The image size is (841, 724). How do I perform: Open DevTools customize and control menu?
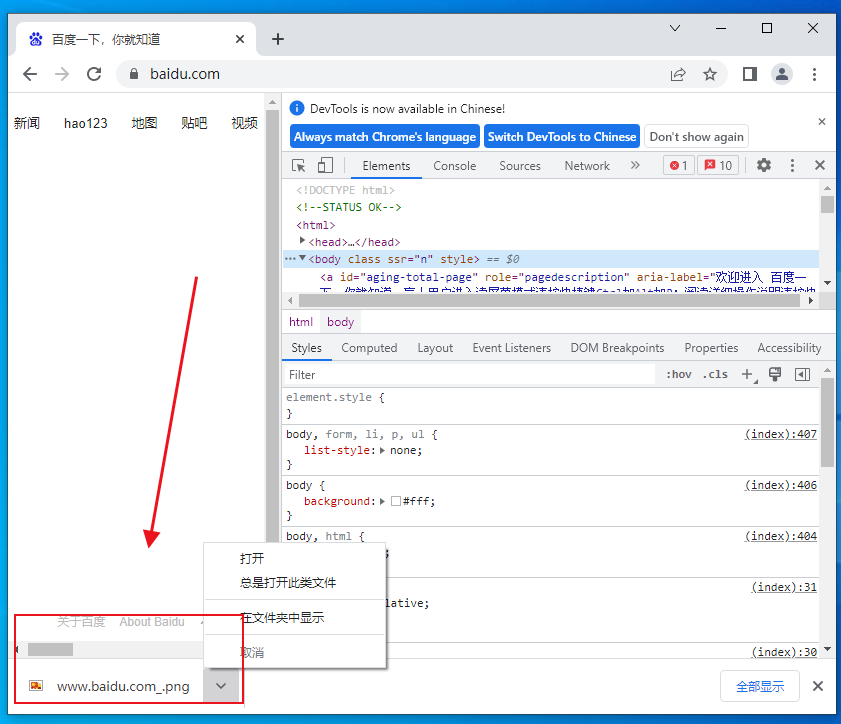(792, 165)
